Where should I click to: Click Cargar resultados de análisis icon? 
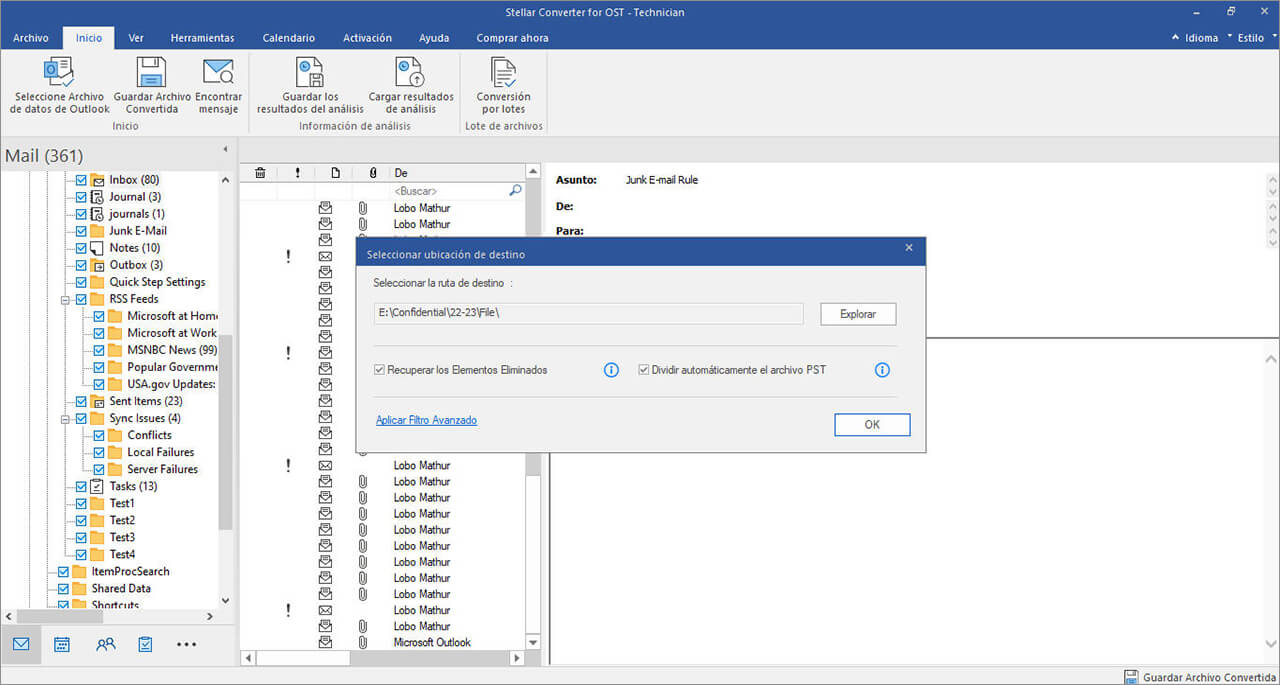(410, 73)
